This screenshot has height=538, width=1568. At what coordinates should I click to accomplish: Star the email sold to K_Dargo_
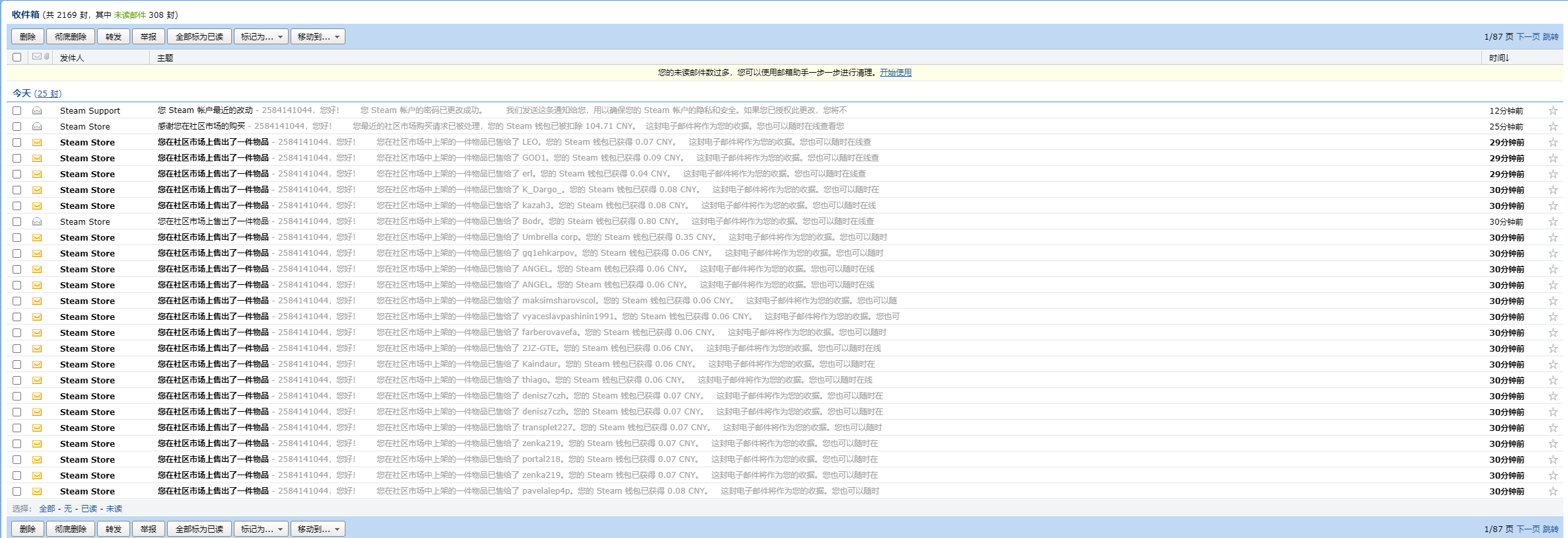(1553, 190)
